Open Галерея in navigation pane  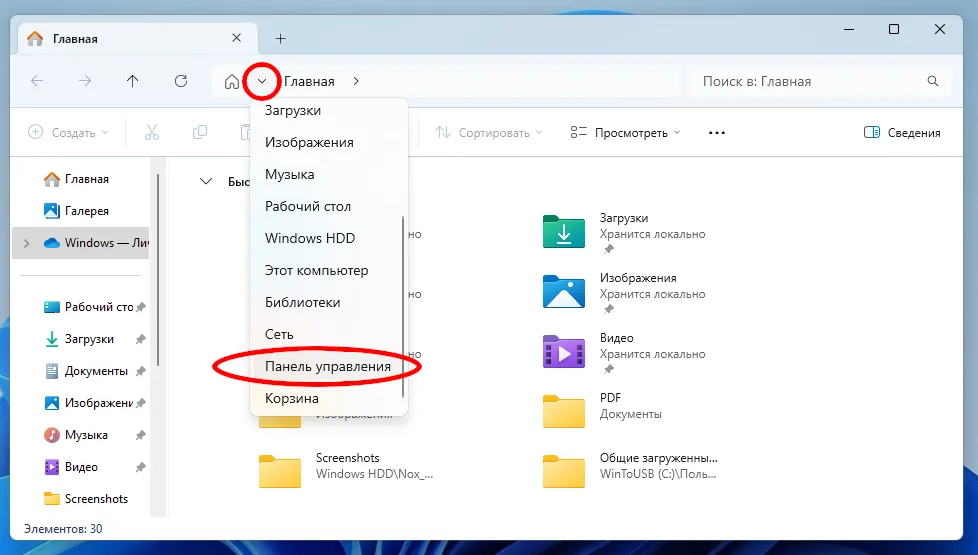click(81, 211)
